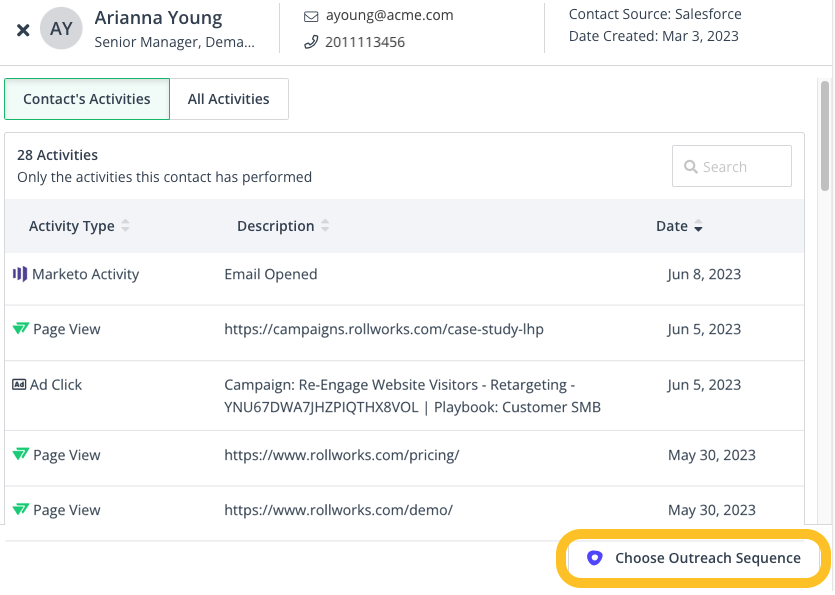
Task: Click the magnifier icon in Search box
Action: pos(690,167)
